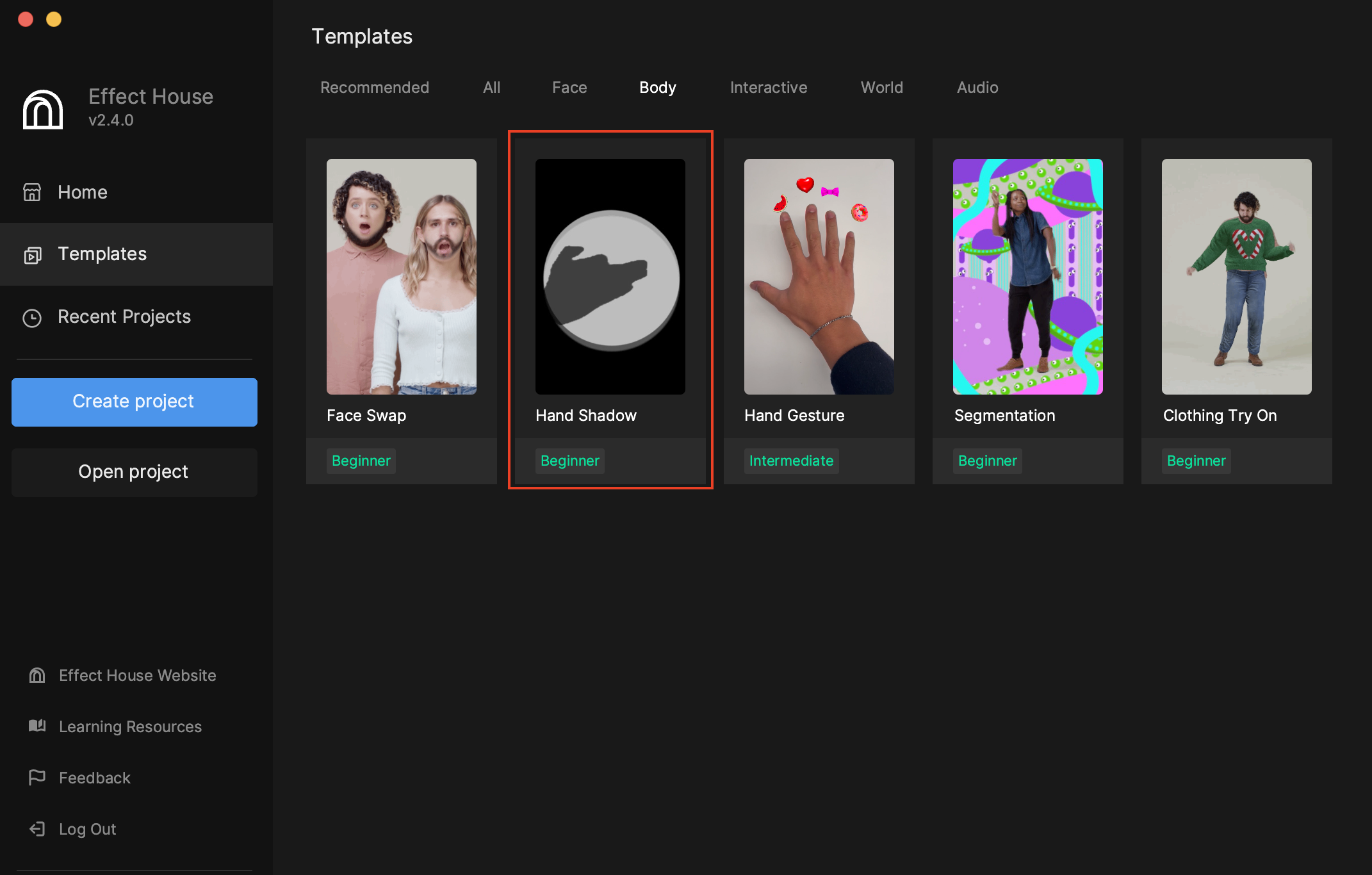
Task: Open the Segmentation template thumbnail
Action: click(1028, 277)
